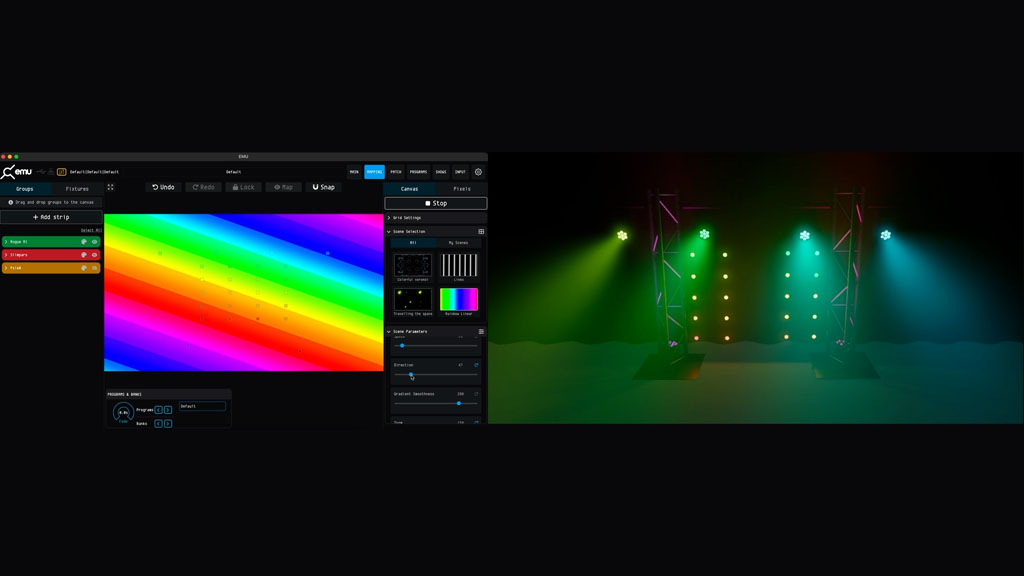This screenshot has width=1024, height=576.
Task: Open the settings gear in top bar
Action: 478,172
